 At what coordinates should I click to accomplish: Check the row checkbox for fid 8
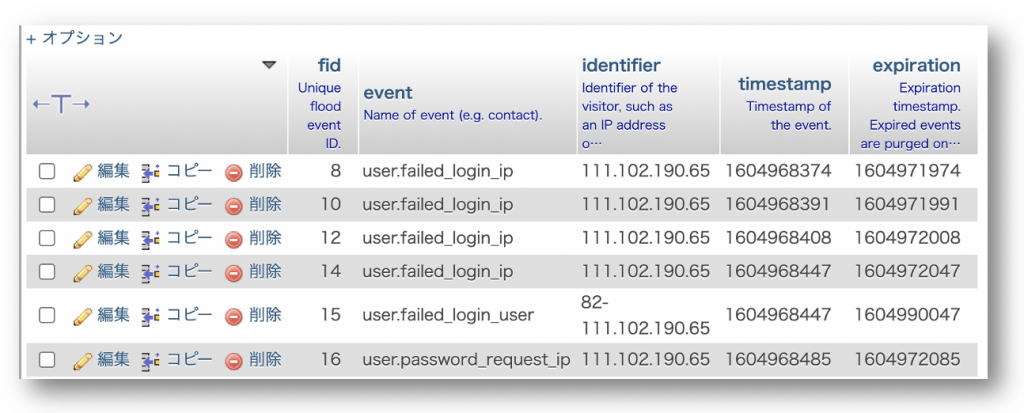coord(46,171)
